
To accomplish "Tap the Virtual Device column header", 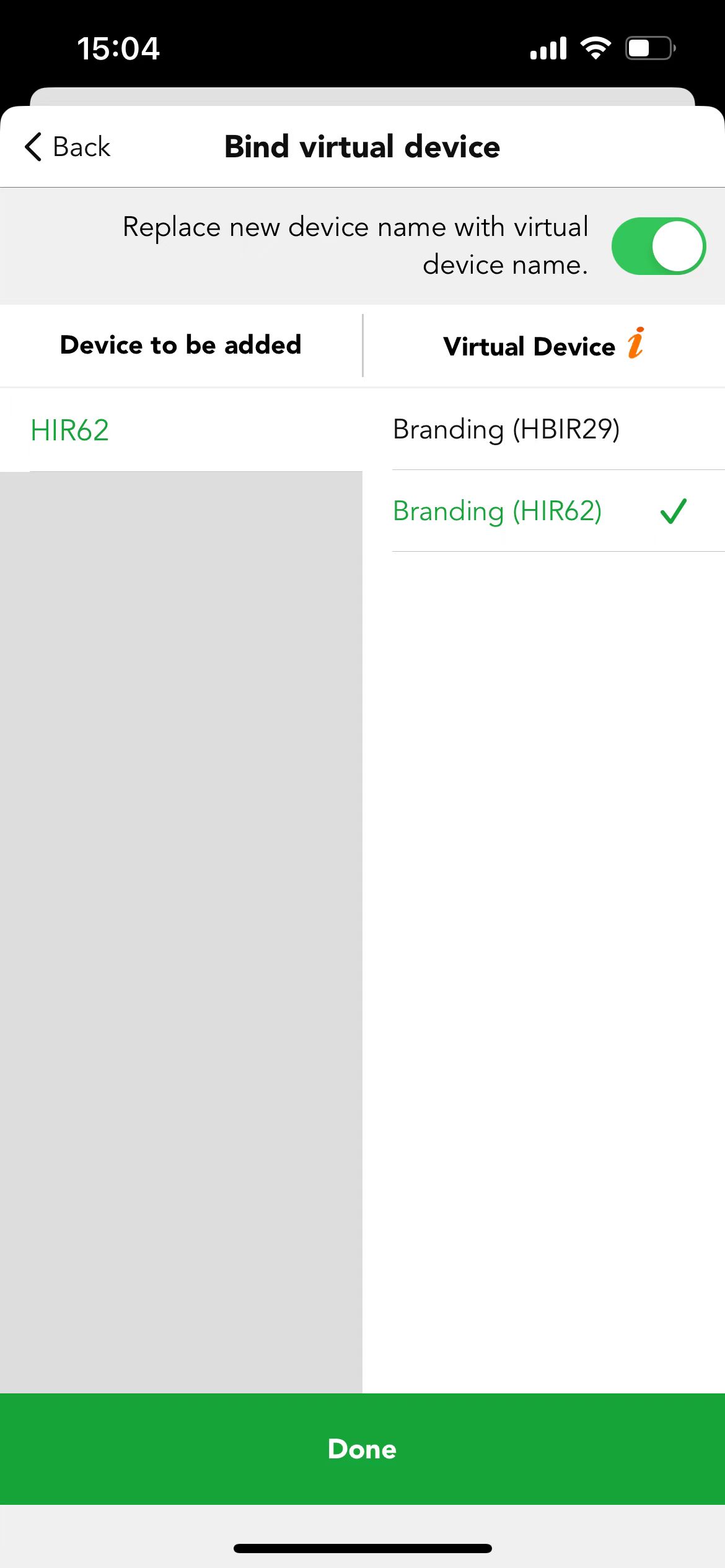I will [x=529, y=346].
